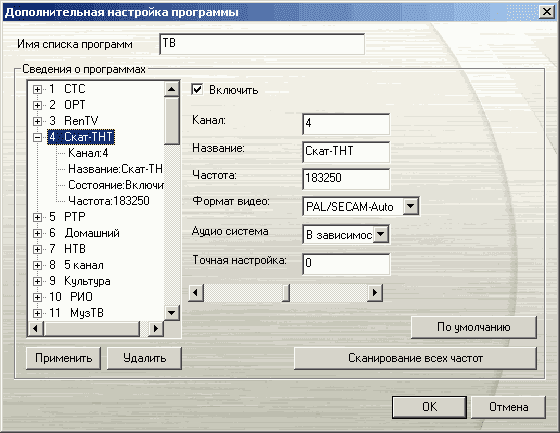Select program 2 ОРТ in list

pos(67,105)
